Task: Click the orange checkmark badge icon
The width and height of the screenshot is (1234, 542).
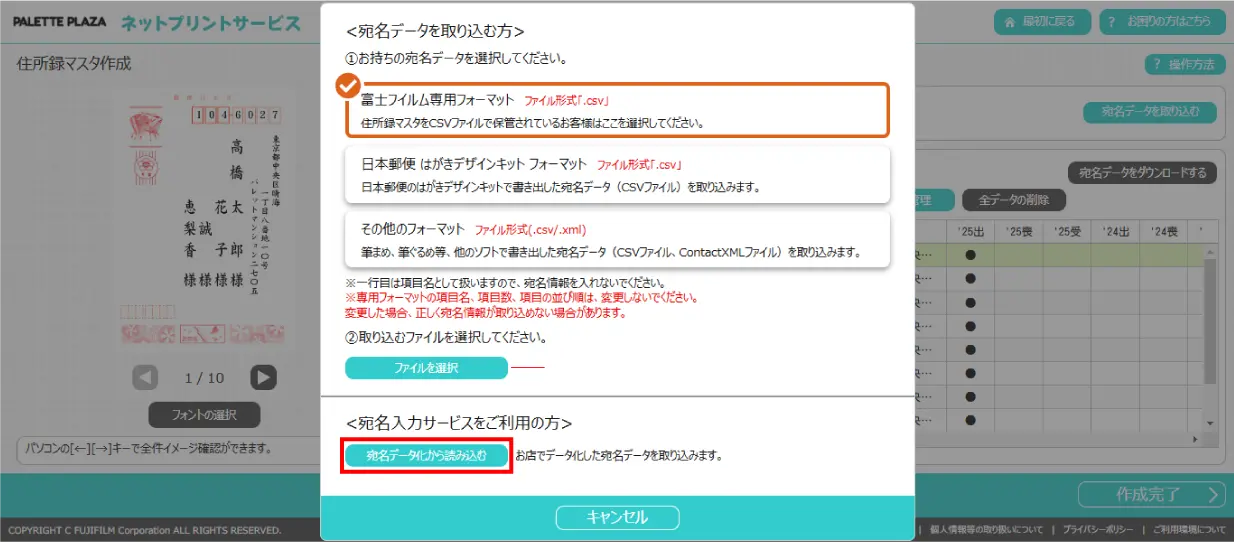Action: (x=347, y=86)
